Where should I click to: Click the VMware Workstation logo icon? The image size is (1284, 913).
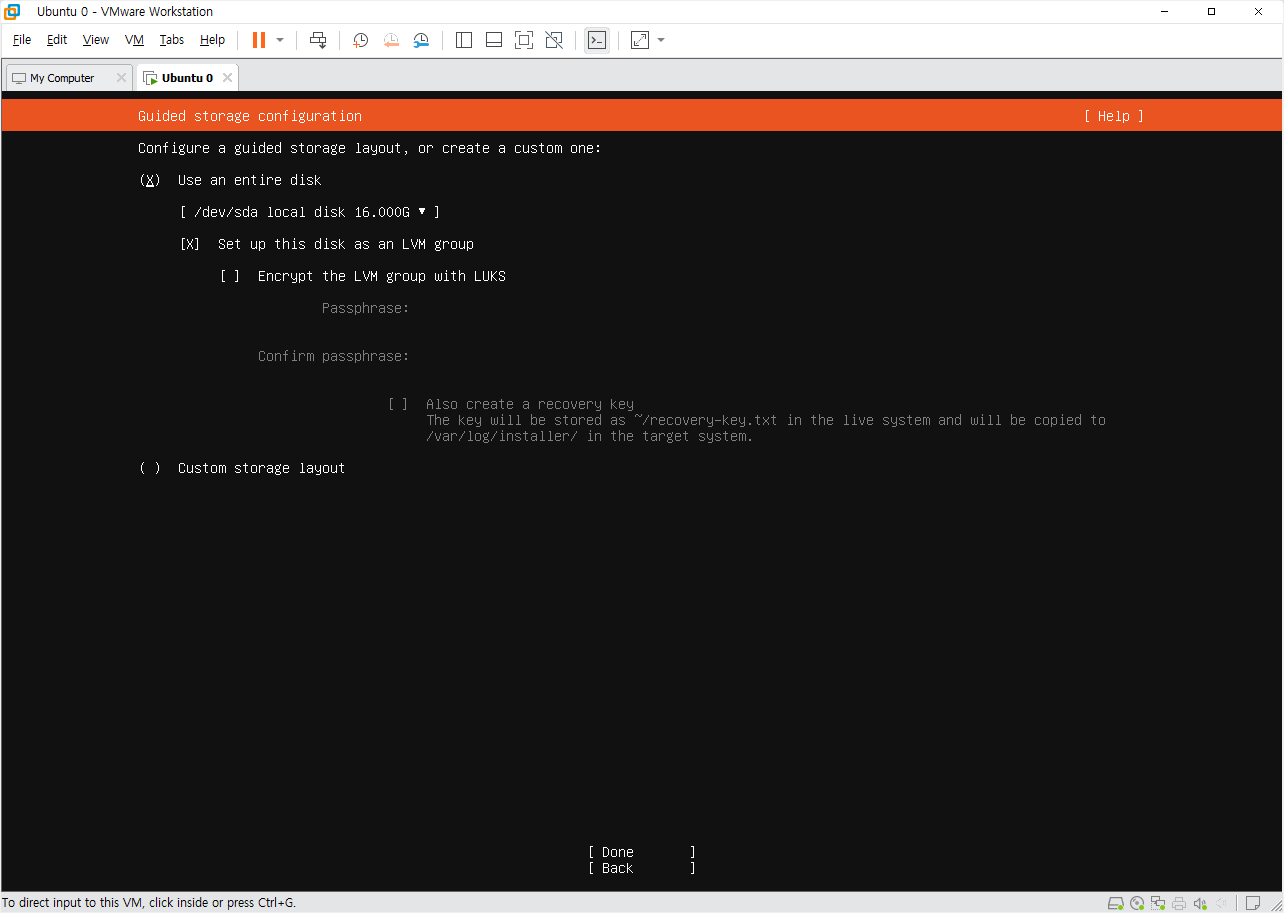(x=12, y=12)
